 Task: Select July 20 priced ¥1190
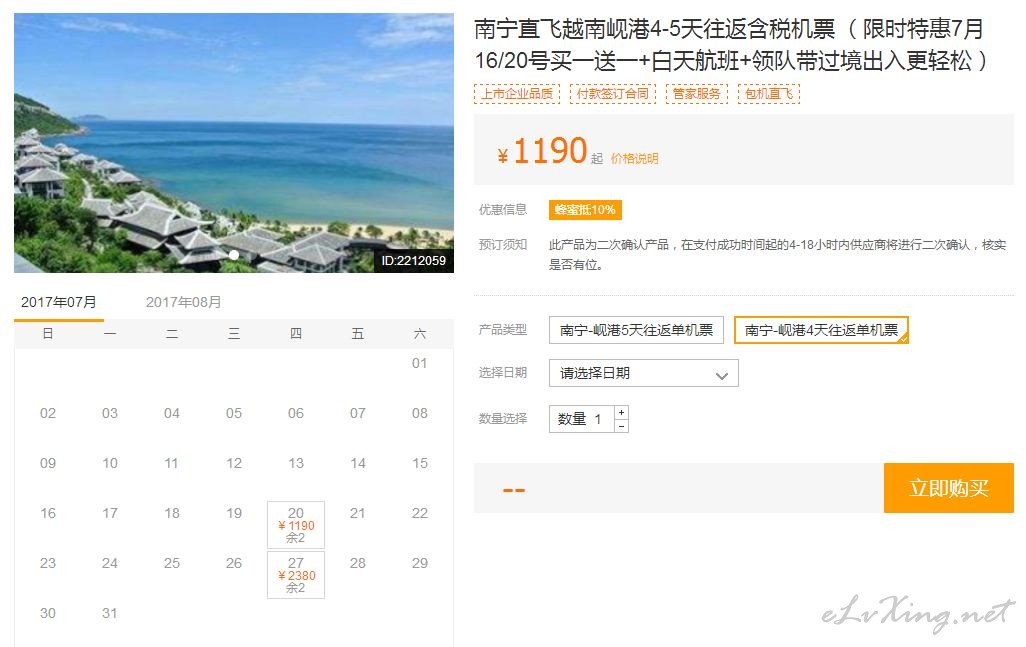tap(296, 525)
